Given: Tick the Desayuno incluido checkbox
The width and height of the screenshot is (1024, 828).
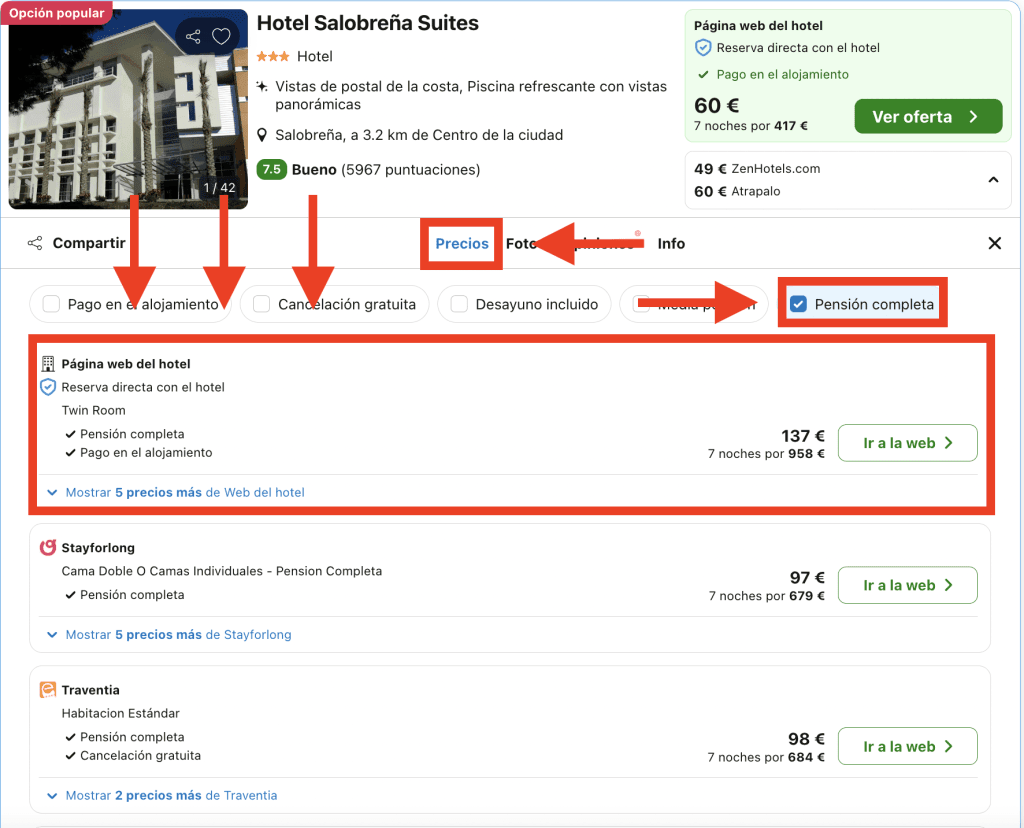Looking at the screenshot, I should [x=459, y=304].
